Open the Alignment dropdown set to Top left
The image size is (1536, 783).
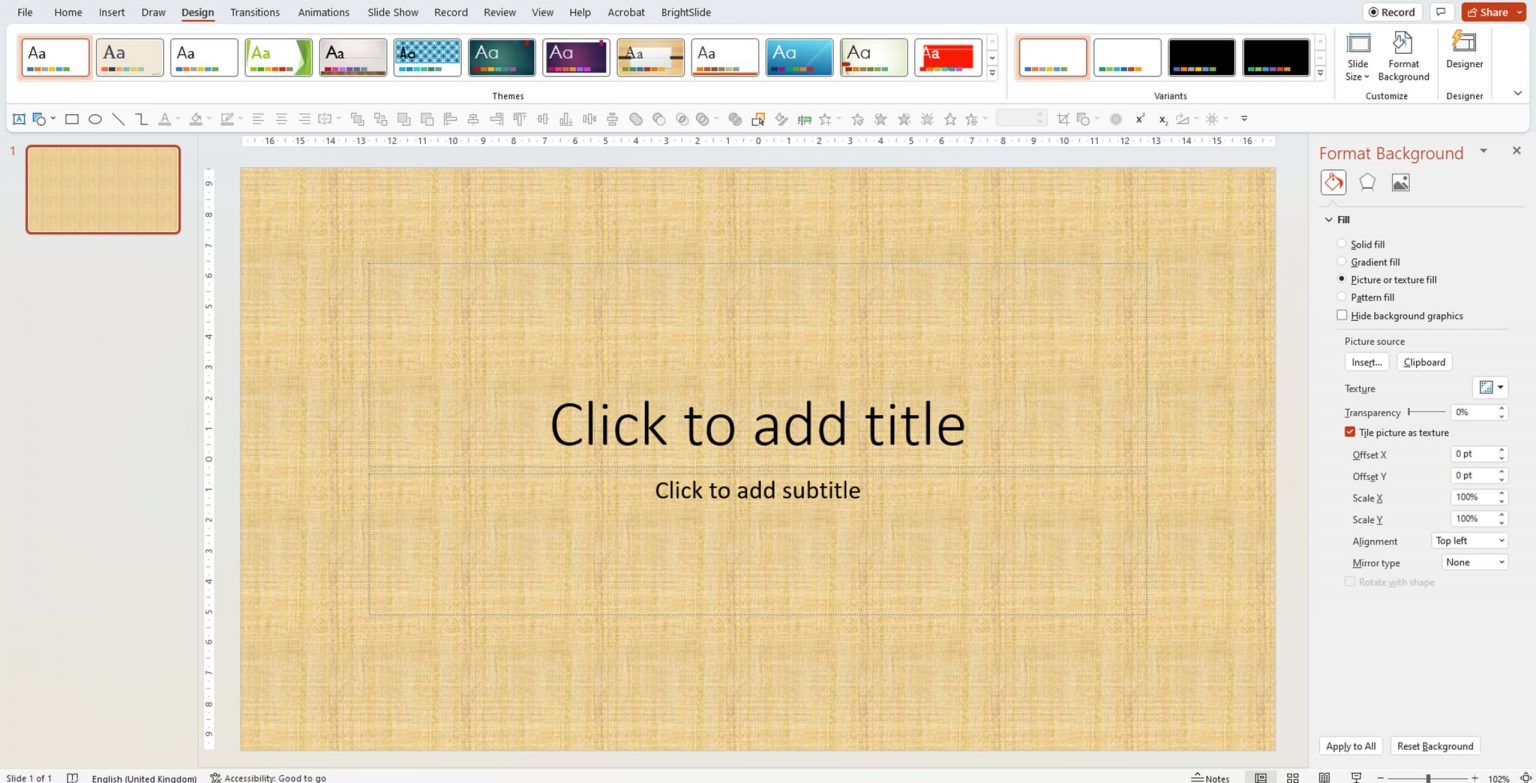coord(1469,540)
